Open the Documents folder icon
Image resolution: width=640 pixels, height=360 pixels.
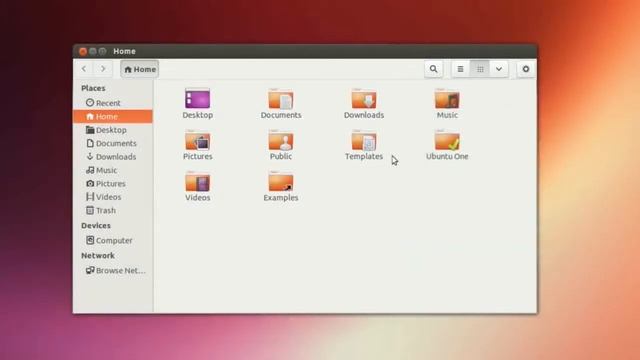click(281, 99)
